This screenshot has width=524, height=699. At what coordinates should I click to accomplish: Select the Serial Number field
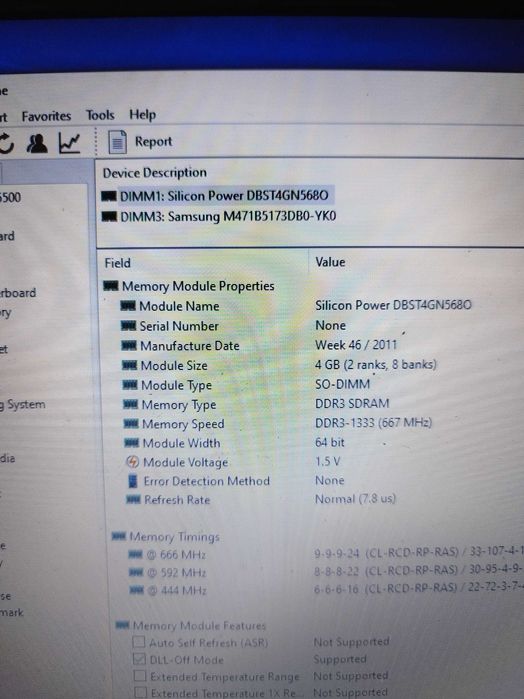(x=179, y=326)
